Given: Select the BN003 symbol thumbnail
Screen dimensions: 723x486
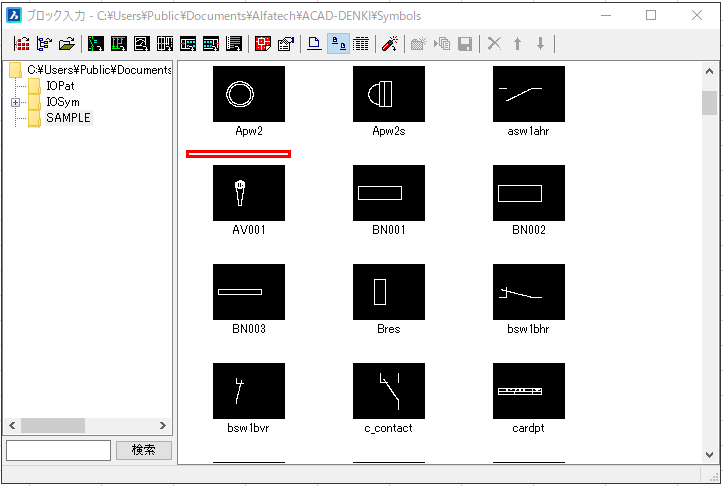Looking at the screenshot, I should click(249, 292).
